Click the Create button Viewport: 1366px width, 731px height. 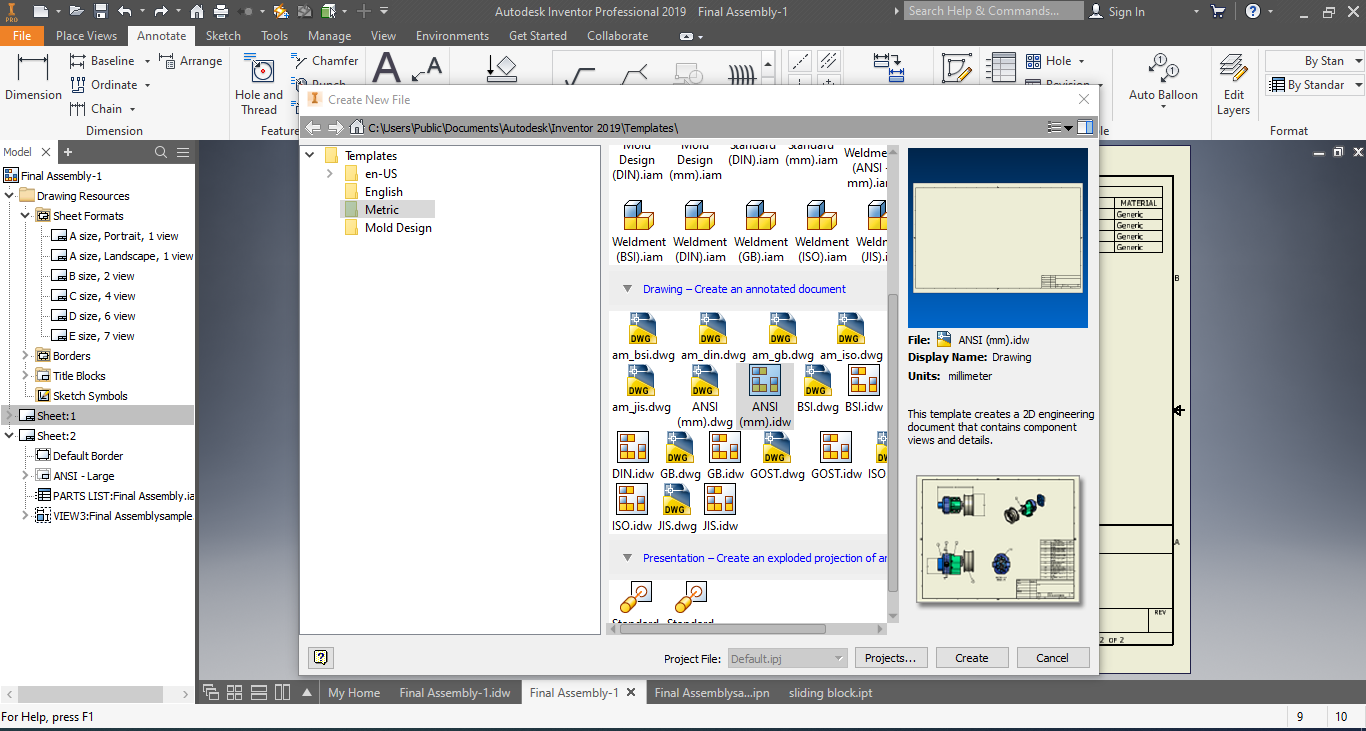coord(971,657)
